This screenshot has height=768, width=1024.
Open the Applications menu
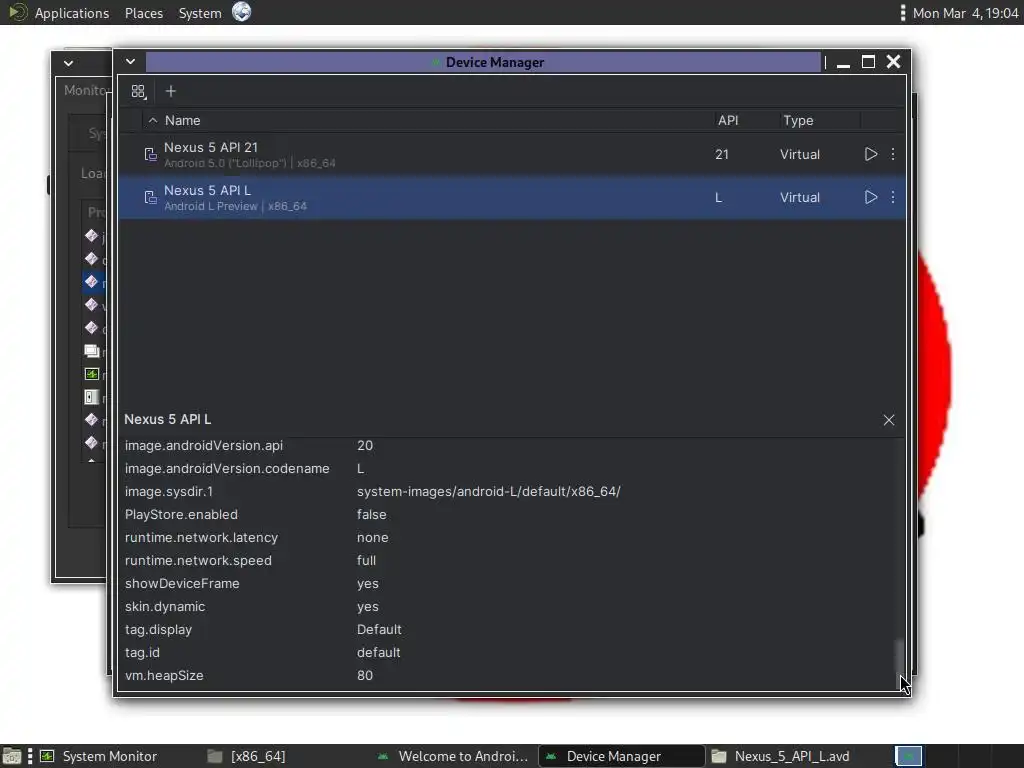(x=72, y=13)
